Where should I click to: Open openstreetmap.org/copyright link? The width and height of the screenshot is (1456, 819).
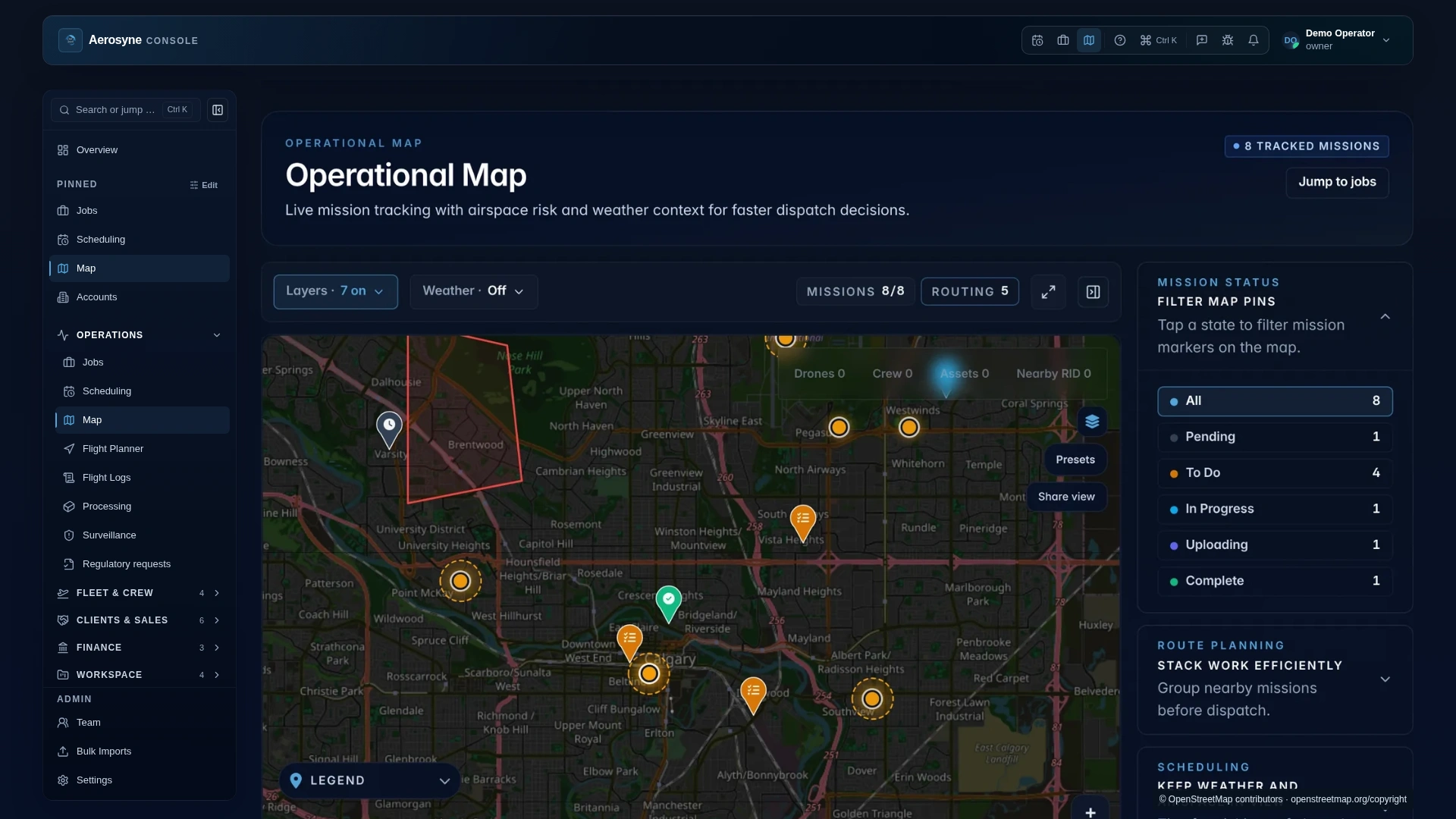[x=1348, y=799]
